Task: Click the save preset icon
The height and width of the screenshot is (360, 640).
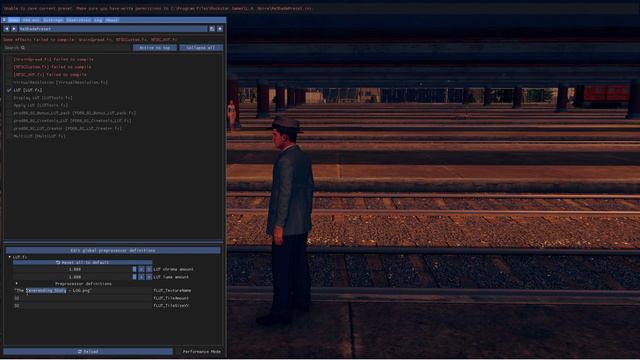Action: click(x=212, y=29)
